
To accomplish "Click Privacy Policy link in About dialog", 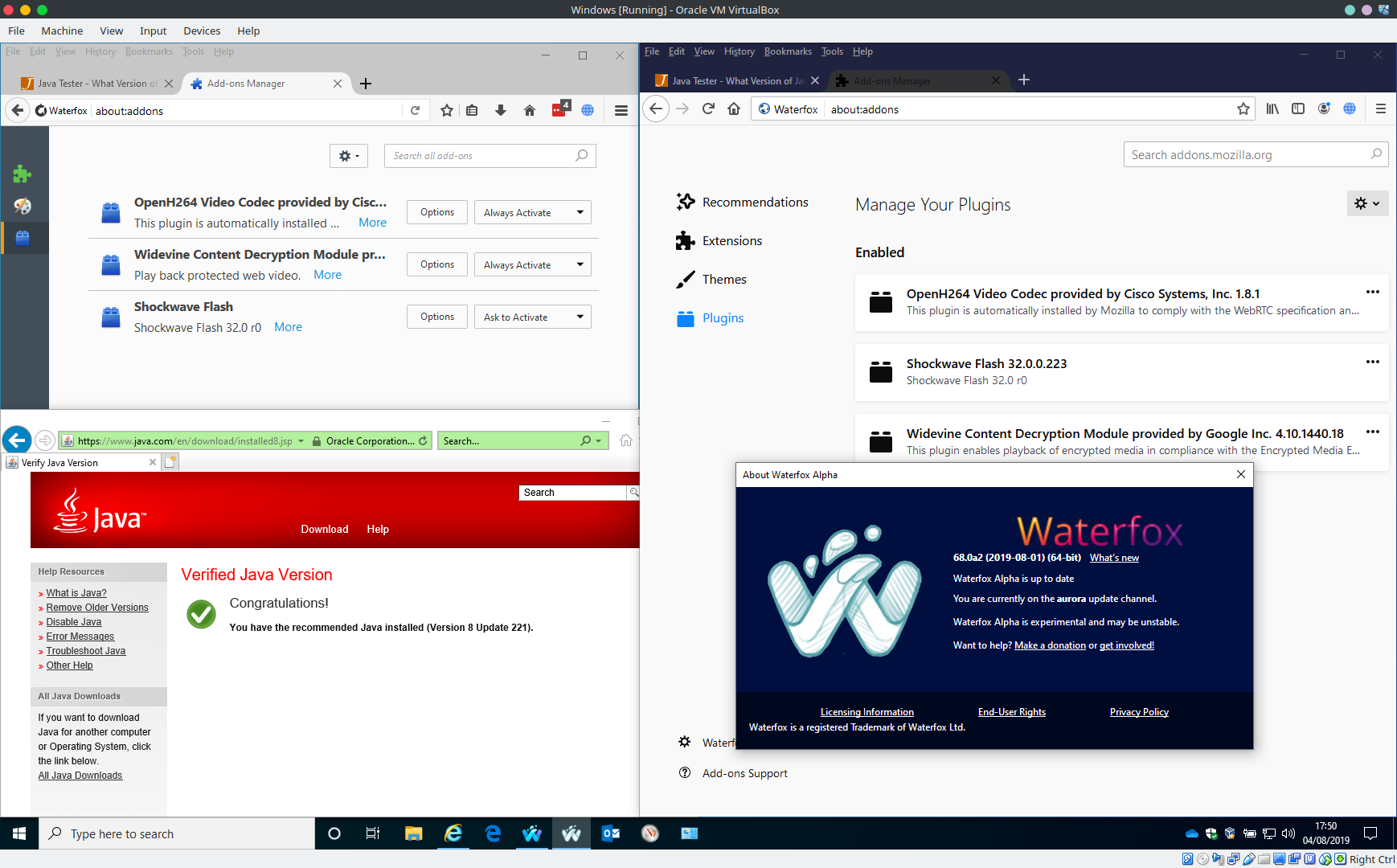I will pyautogui.click(x=1139, y=712).
